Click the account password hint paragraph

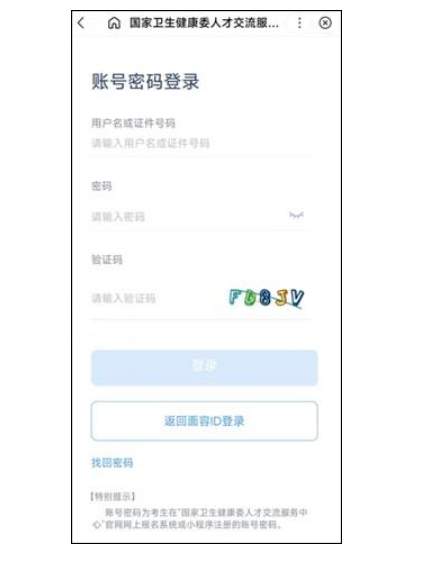(x=199, y=518)
